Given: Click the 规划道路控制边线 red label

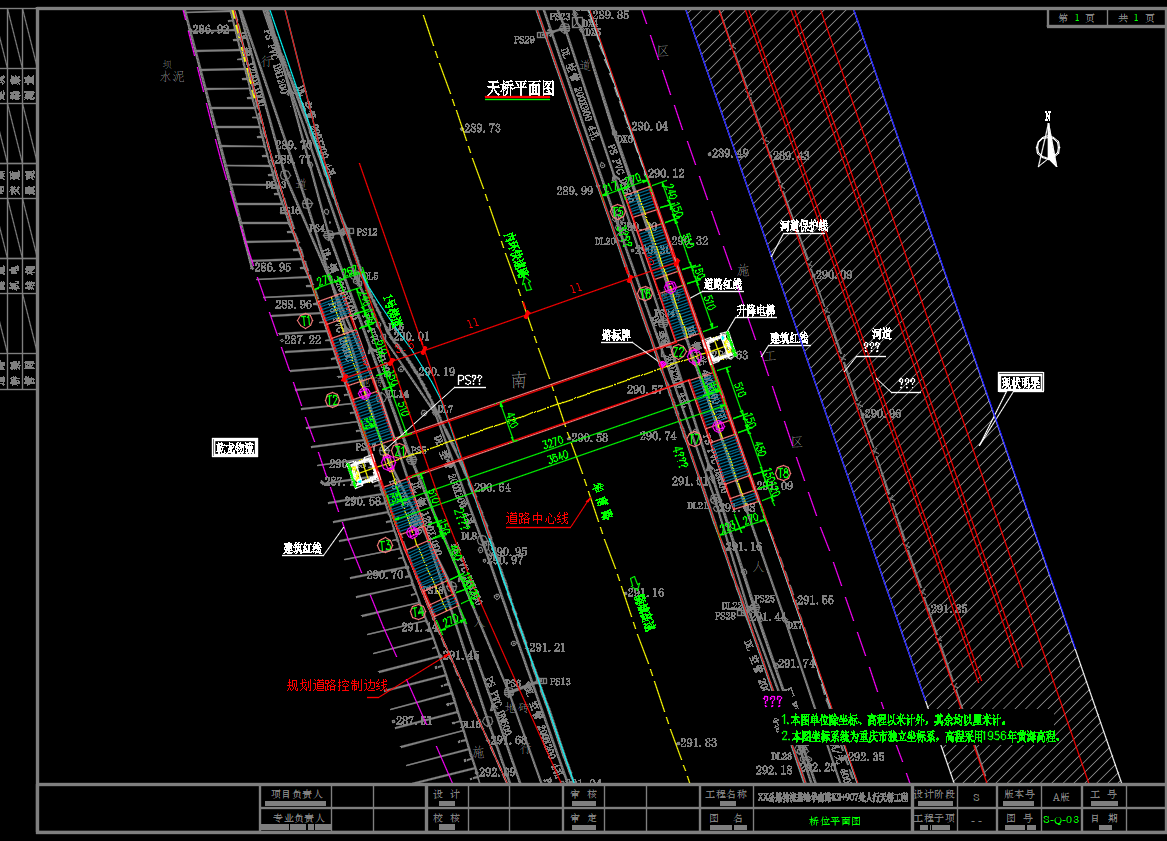Looking at the screenshot, I should 338,685.
